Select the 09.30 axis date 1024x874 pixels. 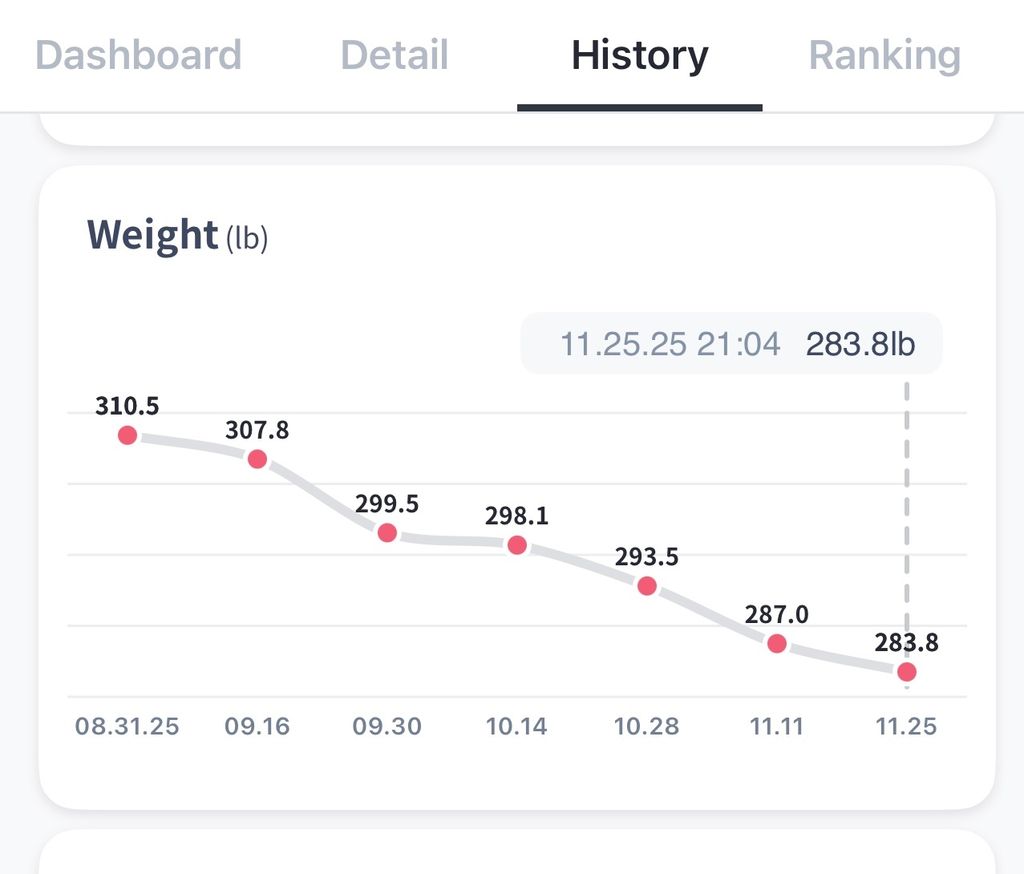pyautogui.click(x=387, y=726)
